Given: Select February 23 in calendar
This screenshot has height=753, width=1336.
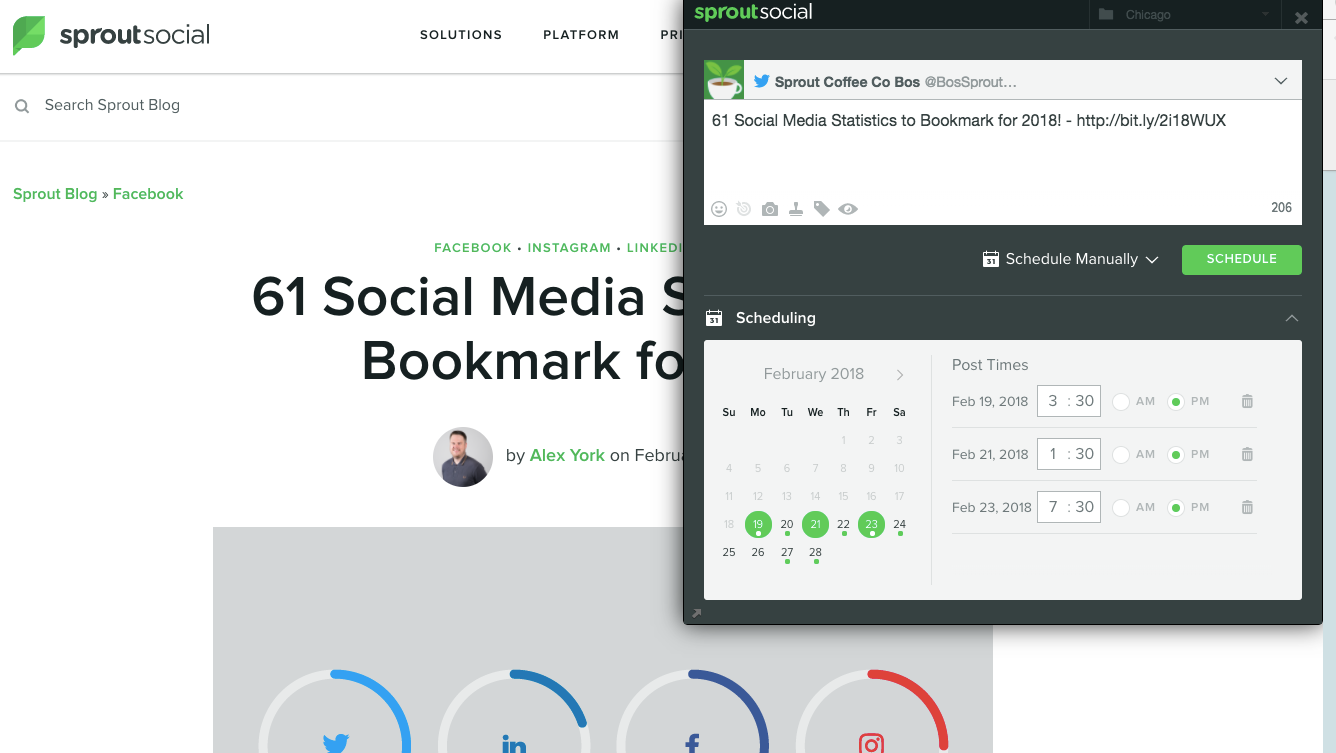Looking at the screenshot, I should tap(872, 524).
